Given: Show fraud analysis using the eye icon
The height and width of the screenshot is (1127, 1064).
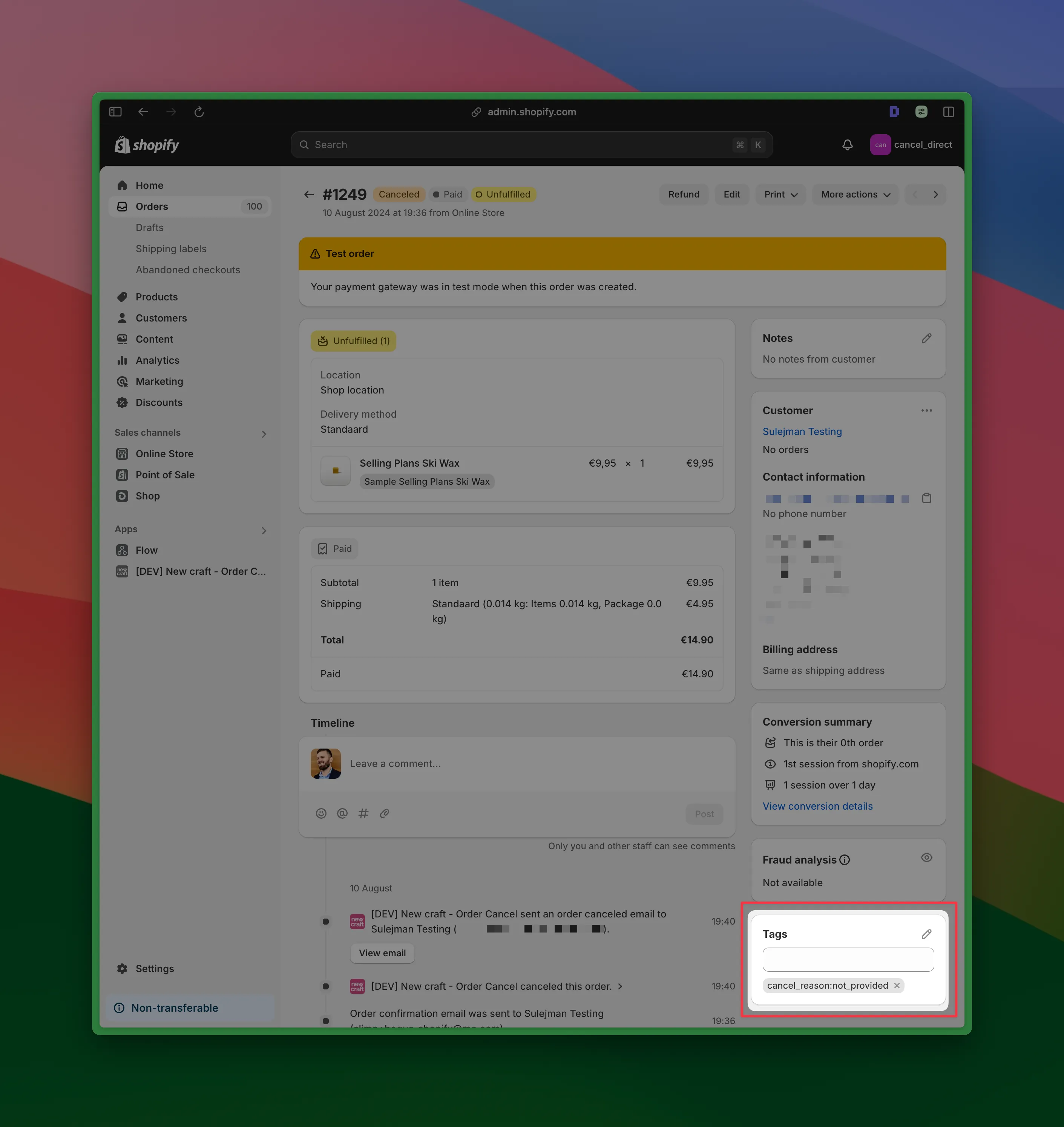Looking at the screenshot, I should click(927, 858).
